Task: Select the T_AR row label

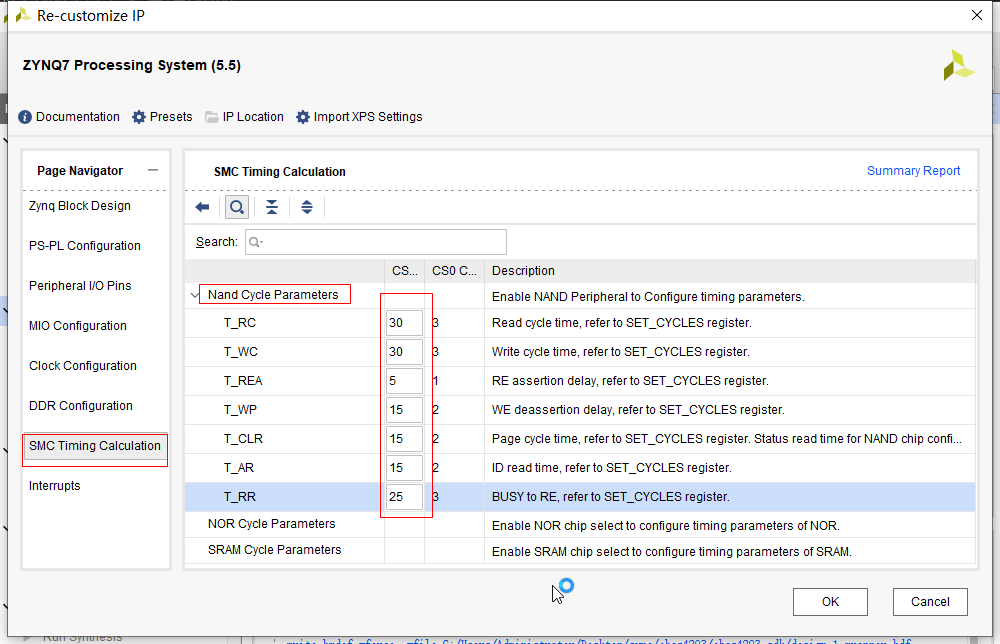Action: click(x=239, y=468)
